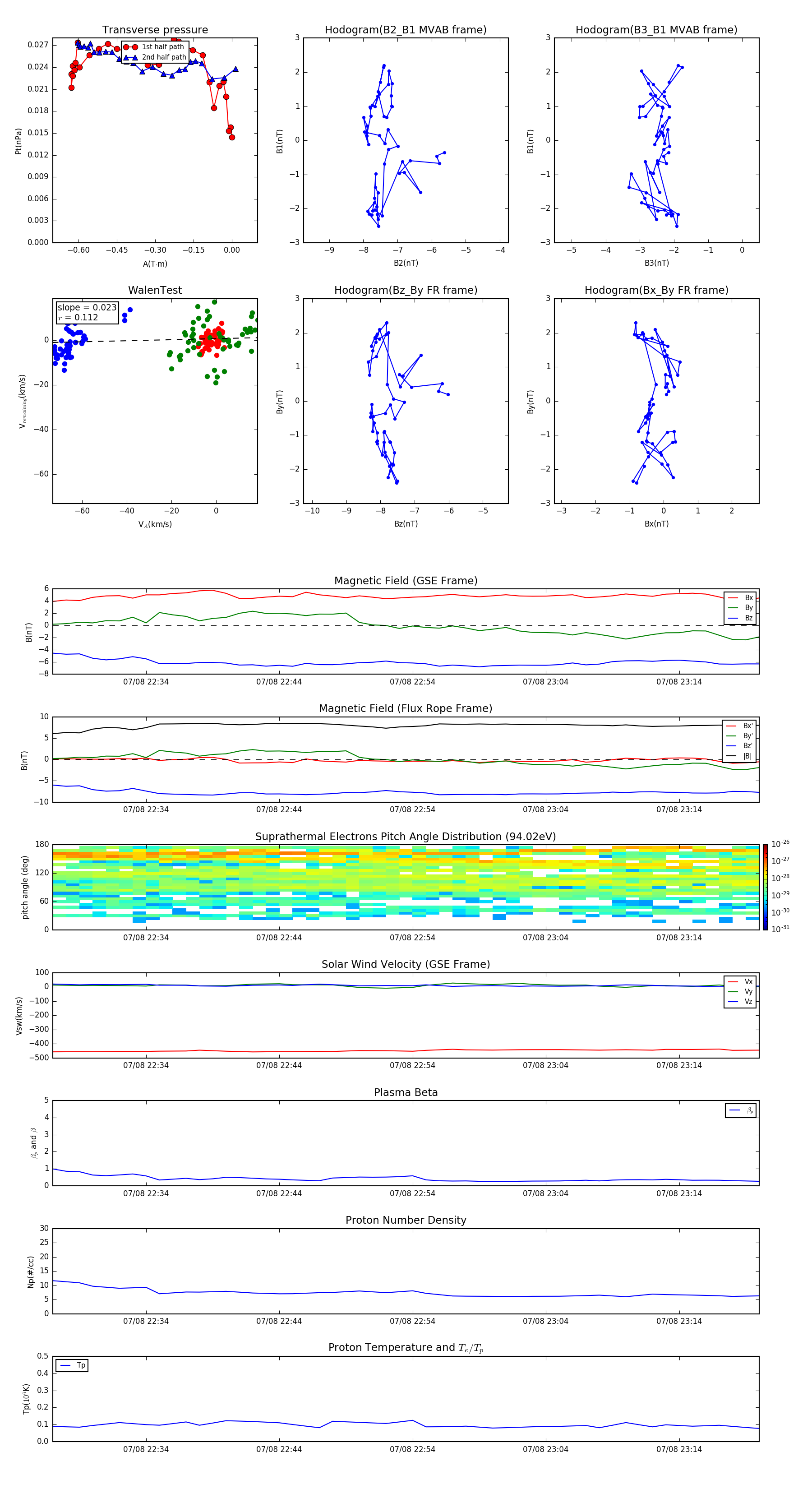Select the "A(T·m)" x-axis label
This screenshot has width=812, height=1489.
click(x=155, y=264)
